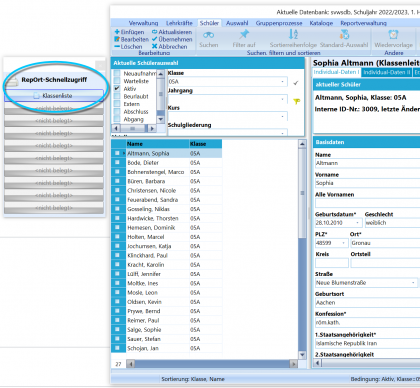Open the Kataloge menu tab

point(321,23)
